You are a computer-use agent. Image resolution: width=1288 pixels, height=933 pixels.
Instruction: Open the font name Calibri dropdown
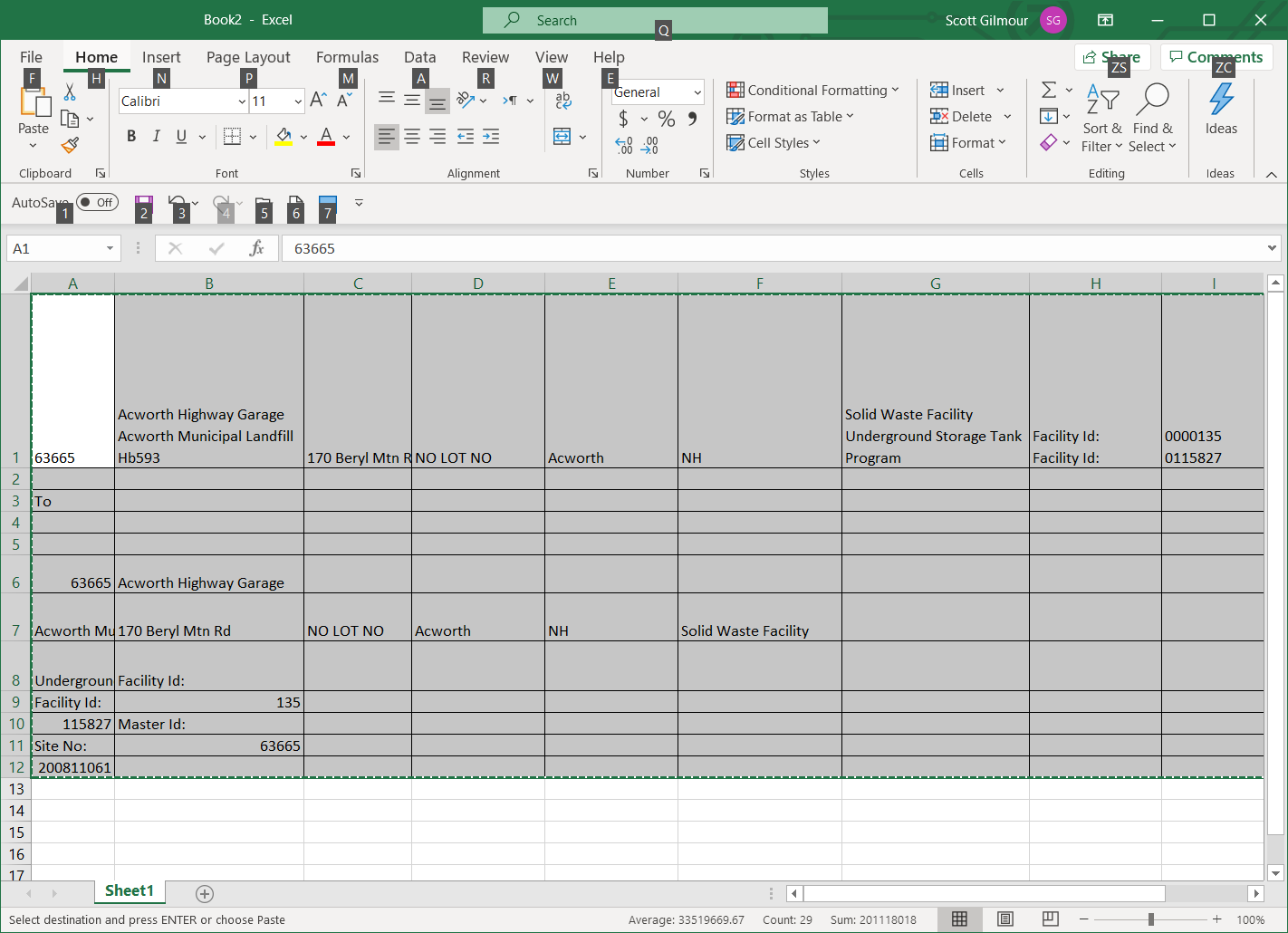(242, 101)
